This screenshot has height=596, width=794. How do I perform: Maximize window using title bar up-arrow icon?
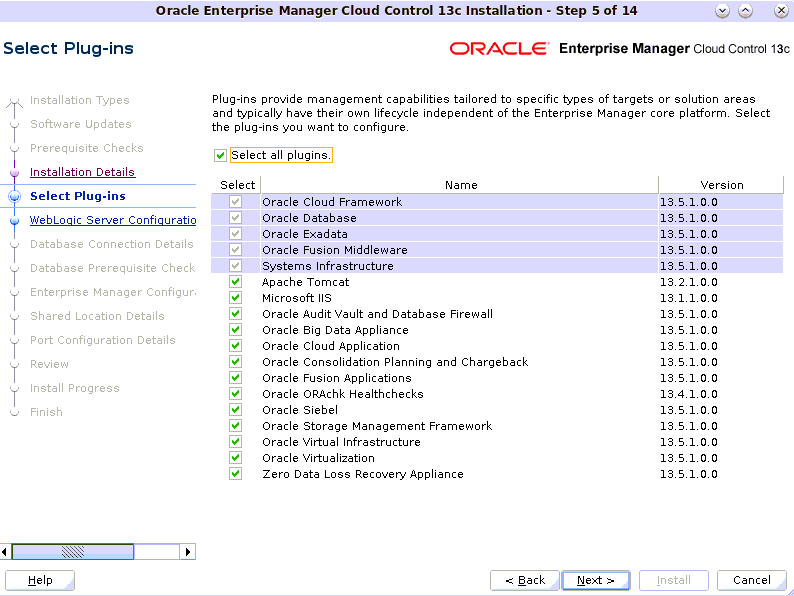[x=745, y=11]
